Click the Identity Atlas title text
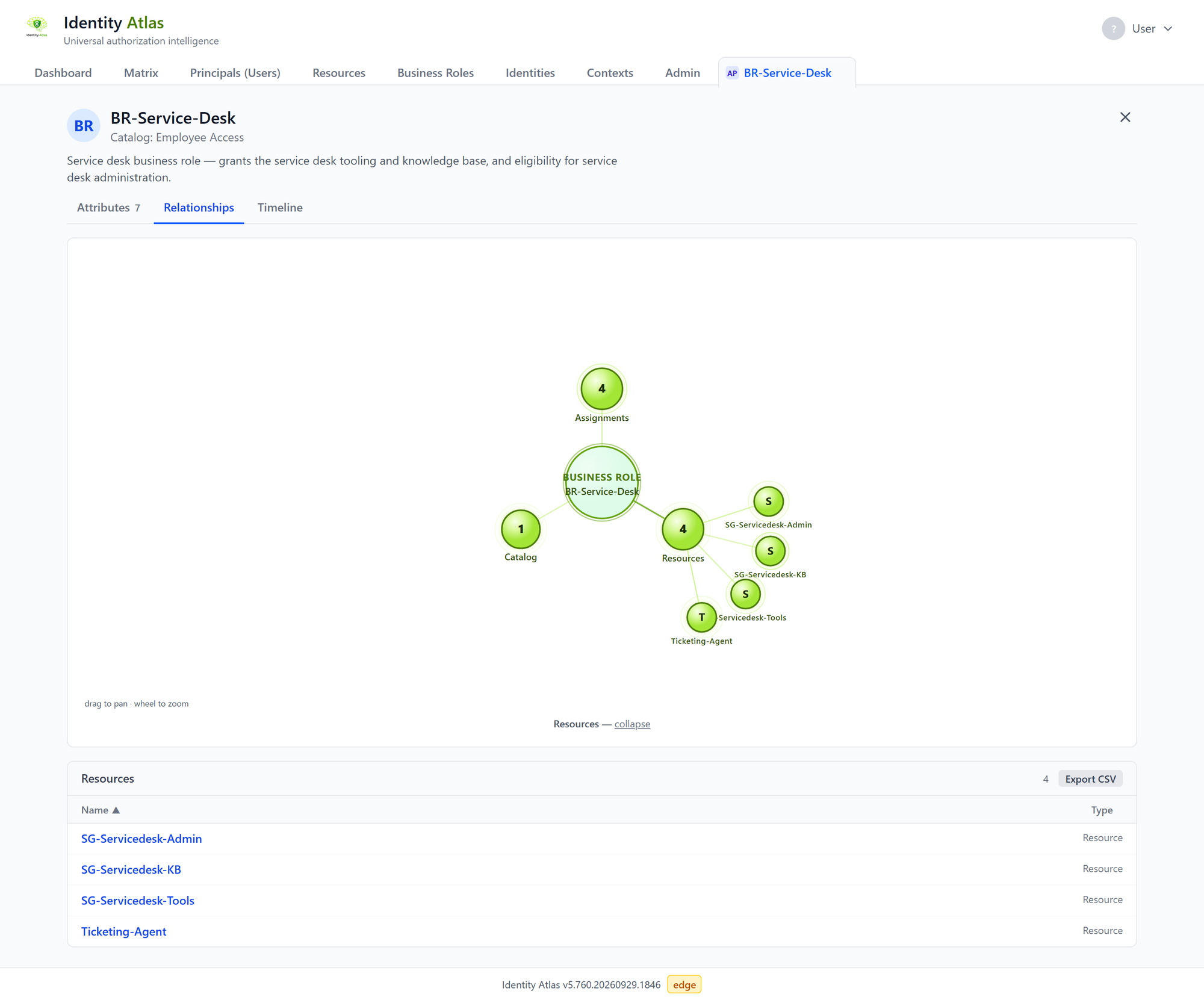The width and height of the screenshot is (1204, 1000). point(114,23)
